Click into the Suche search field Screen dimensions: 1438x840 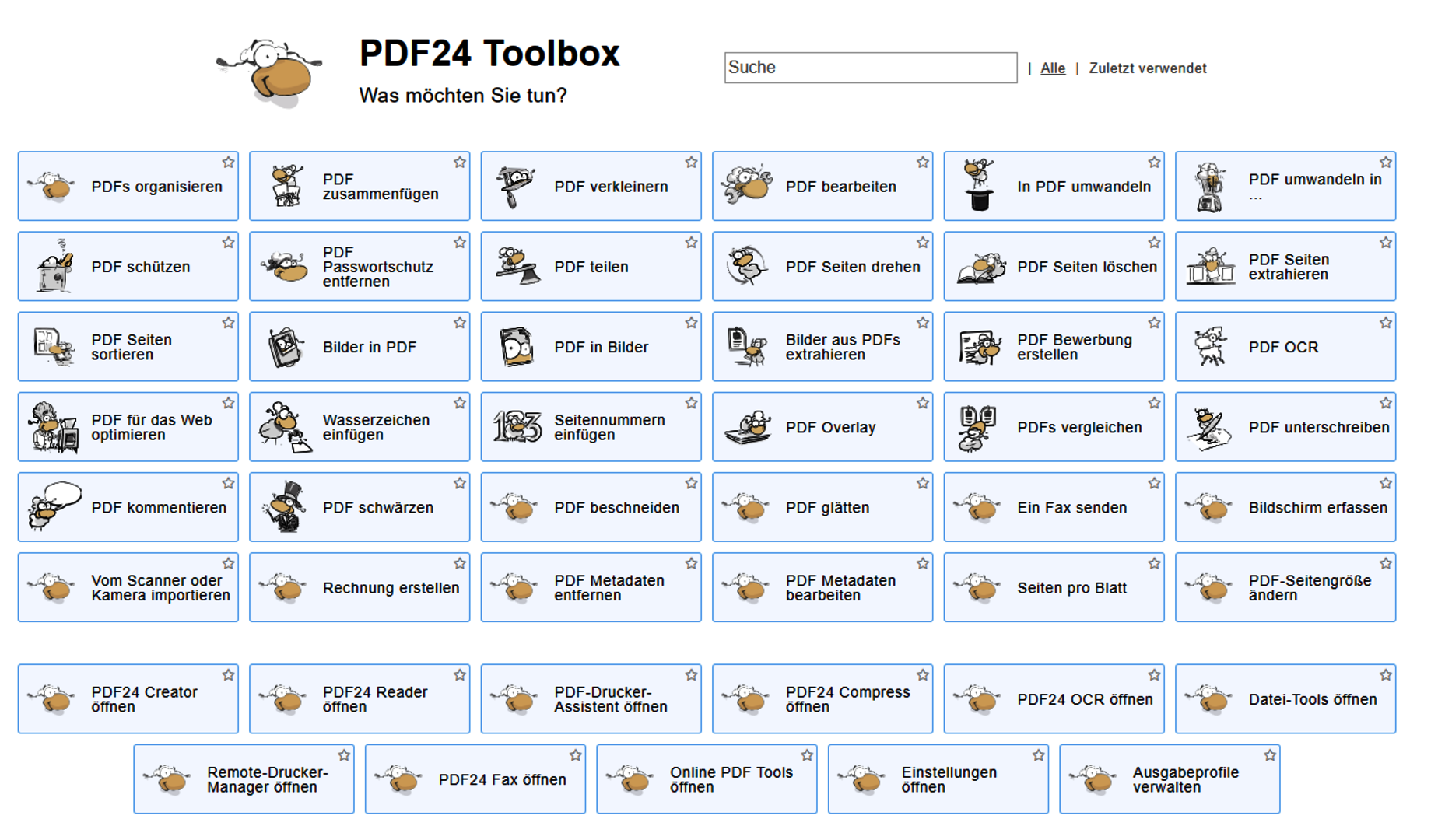[870, 68]
